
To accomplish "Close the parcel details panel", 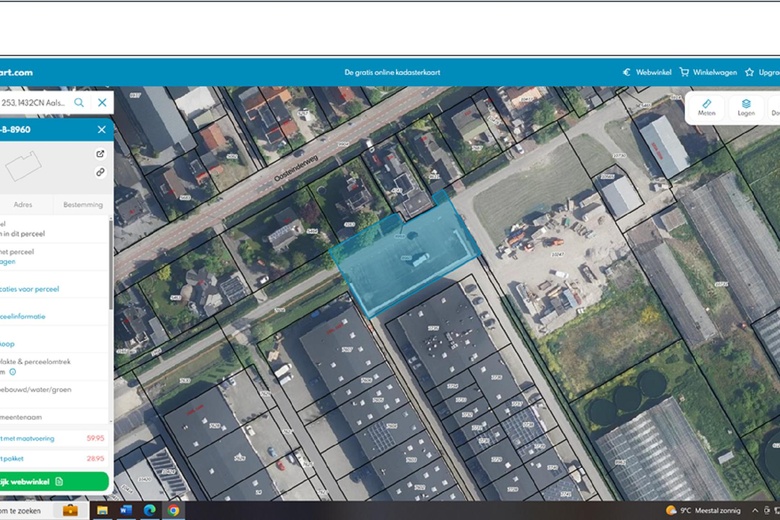I will point(101,129).
